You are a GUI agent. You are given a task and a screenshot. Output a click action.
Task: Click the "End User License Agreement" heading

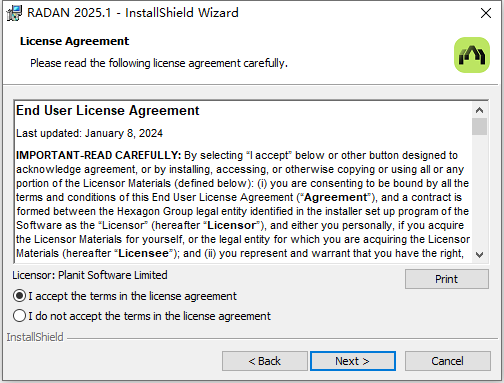tap(108, 111)
